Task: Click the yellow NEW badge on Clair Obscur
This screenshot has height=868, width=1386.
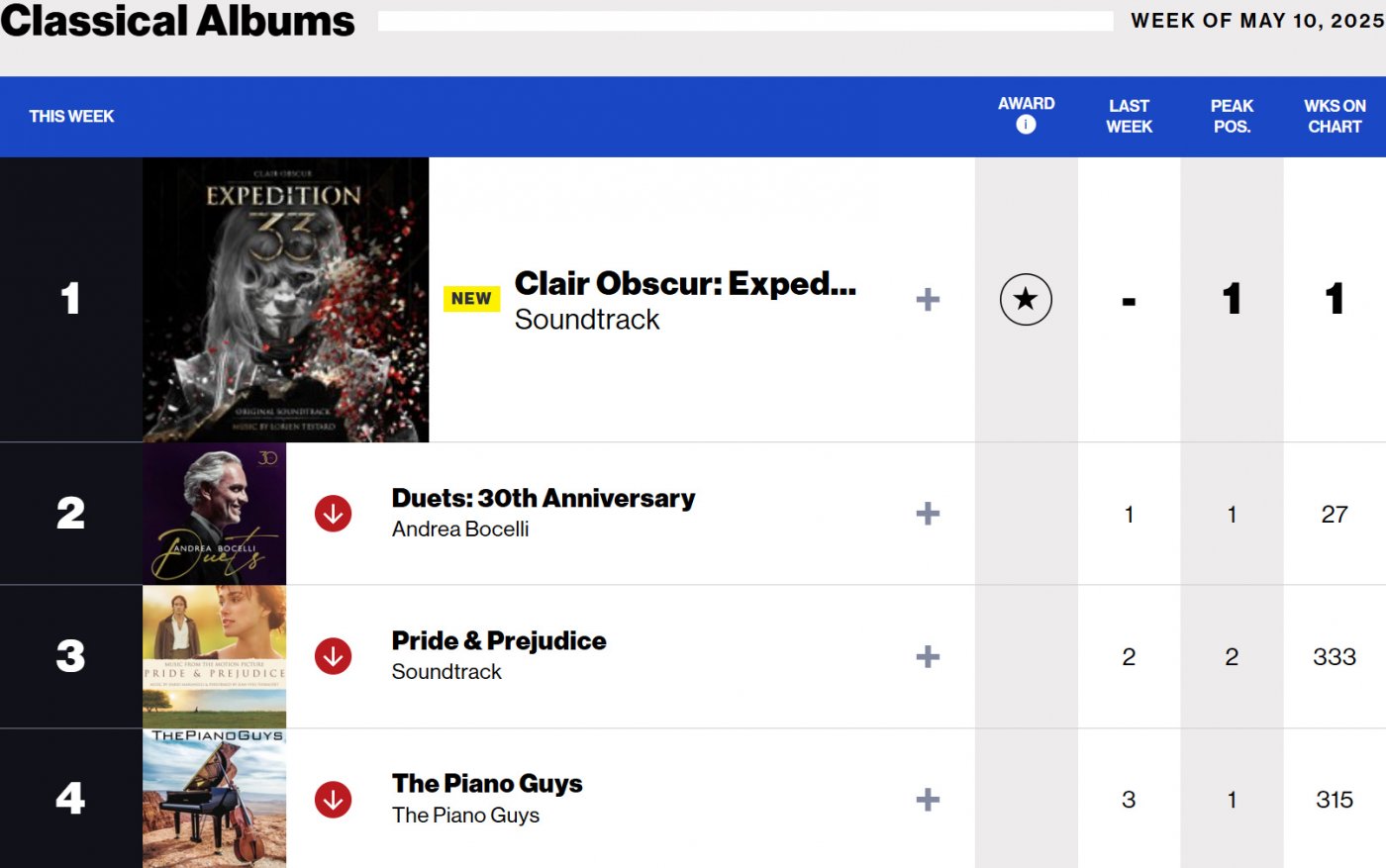Action: click(471, 299)
